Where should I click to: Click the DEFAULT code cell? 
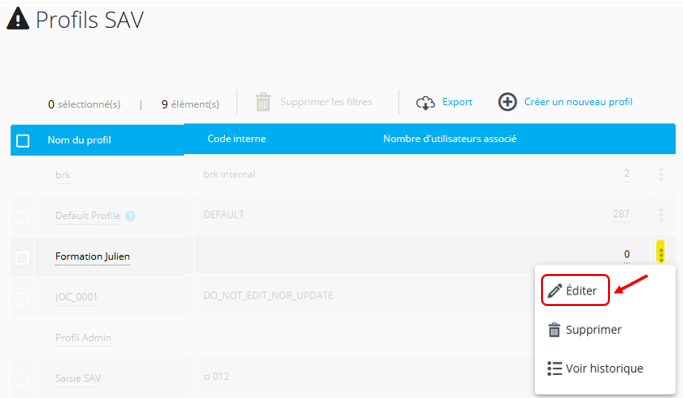[x=223, y=214]
